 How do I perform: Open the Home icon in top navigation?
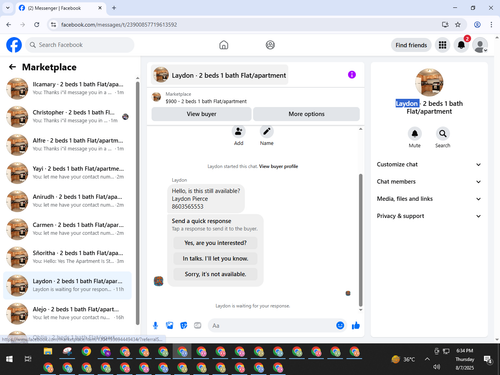pyautogui.click(x=224, y=45)
